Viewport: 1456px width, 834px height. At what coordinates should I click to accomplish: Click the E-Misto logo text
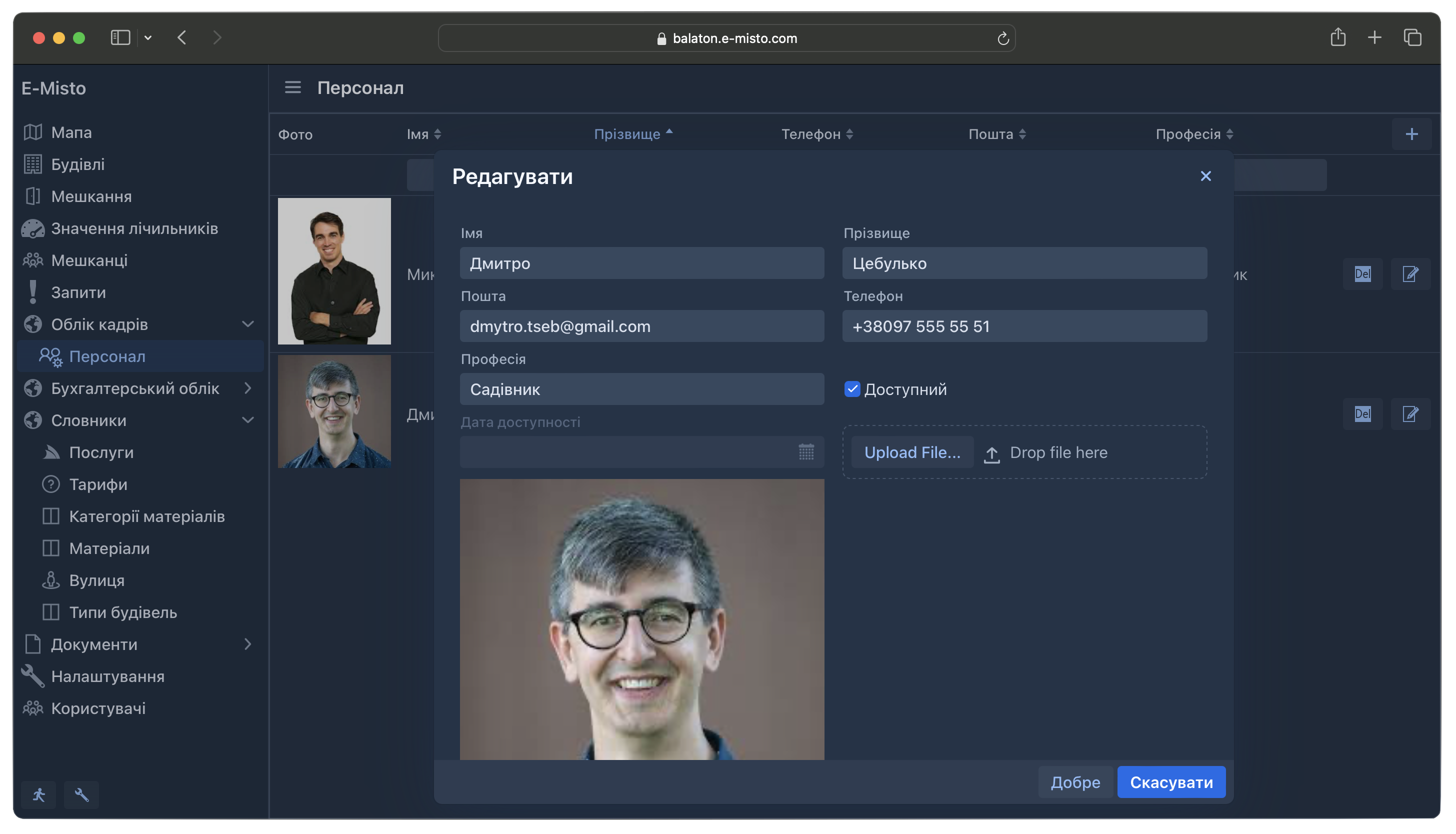[x=53, y=88]
